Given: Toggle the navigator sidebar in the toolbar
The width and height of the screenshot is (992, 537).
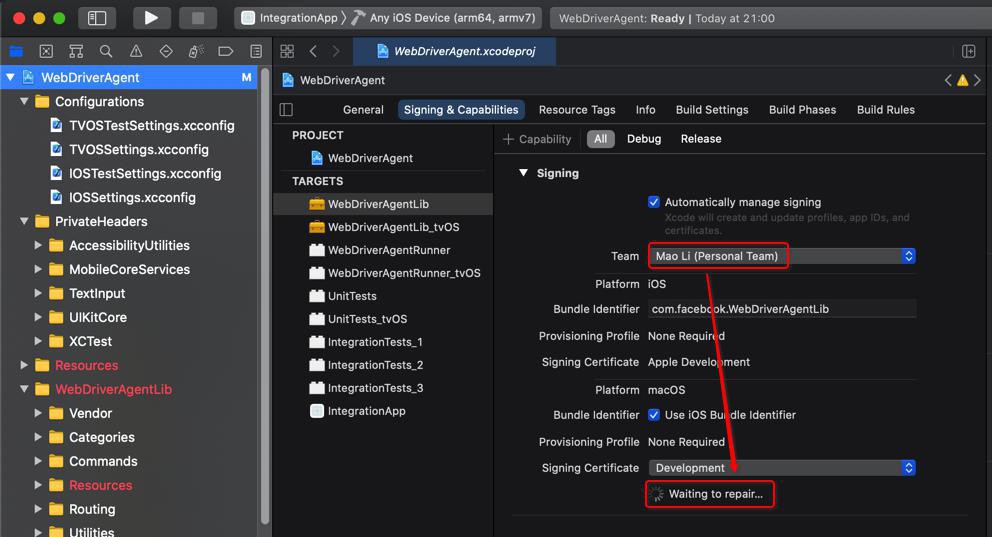Looking at the screenshot, I should (97, 18).
